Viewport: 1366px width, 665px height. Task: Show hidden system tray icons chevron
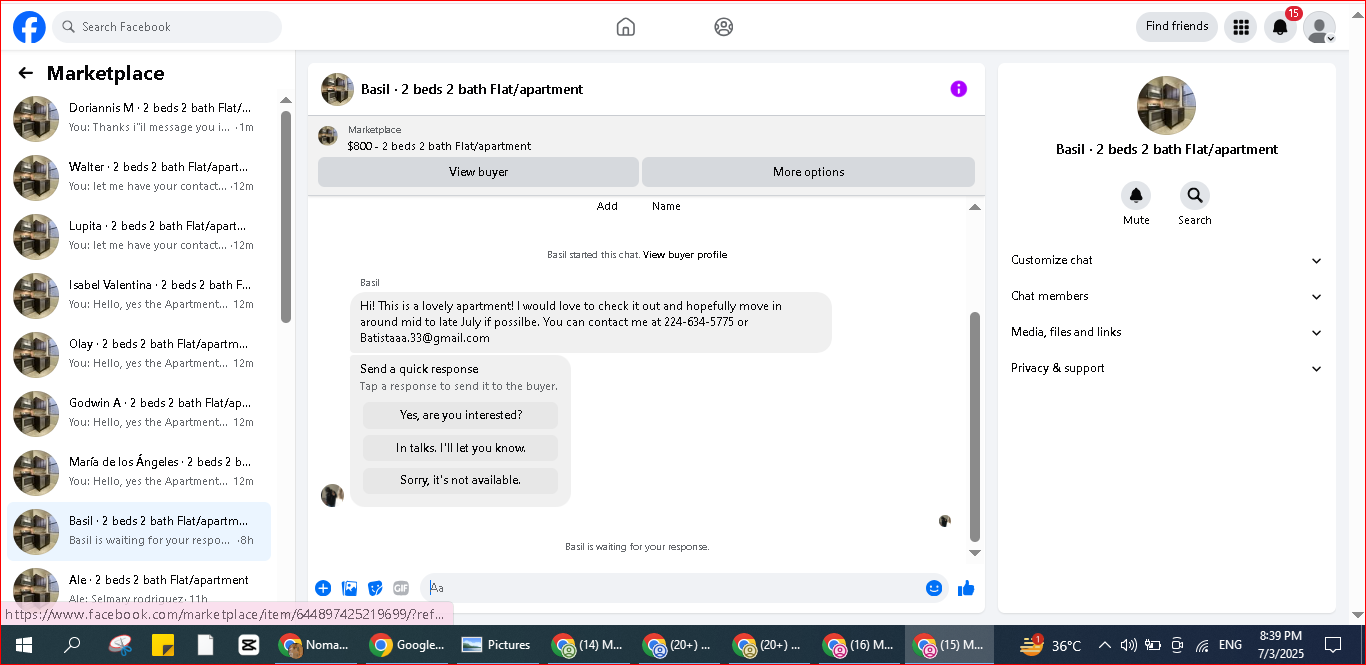1105,645
